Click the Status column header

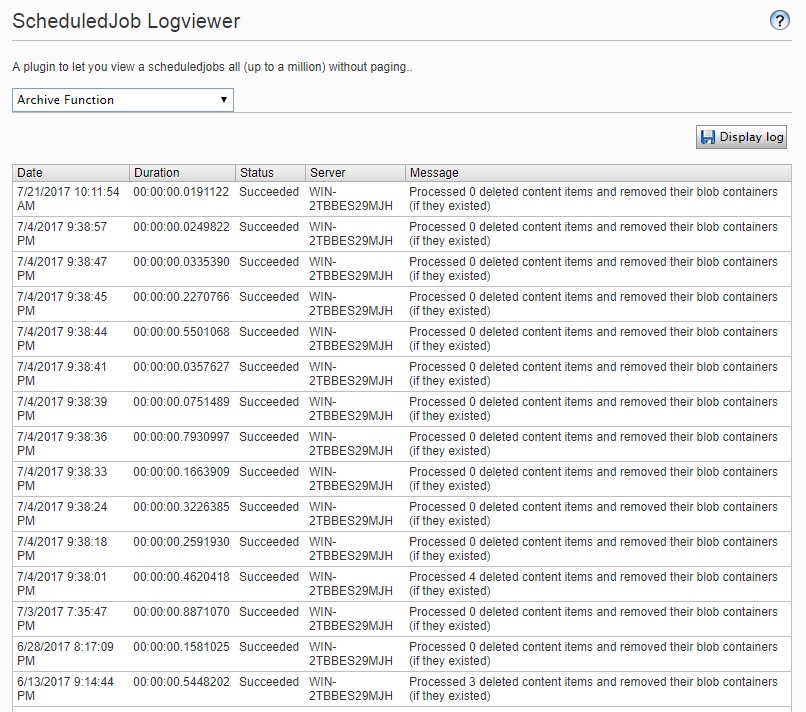(260, 172)
